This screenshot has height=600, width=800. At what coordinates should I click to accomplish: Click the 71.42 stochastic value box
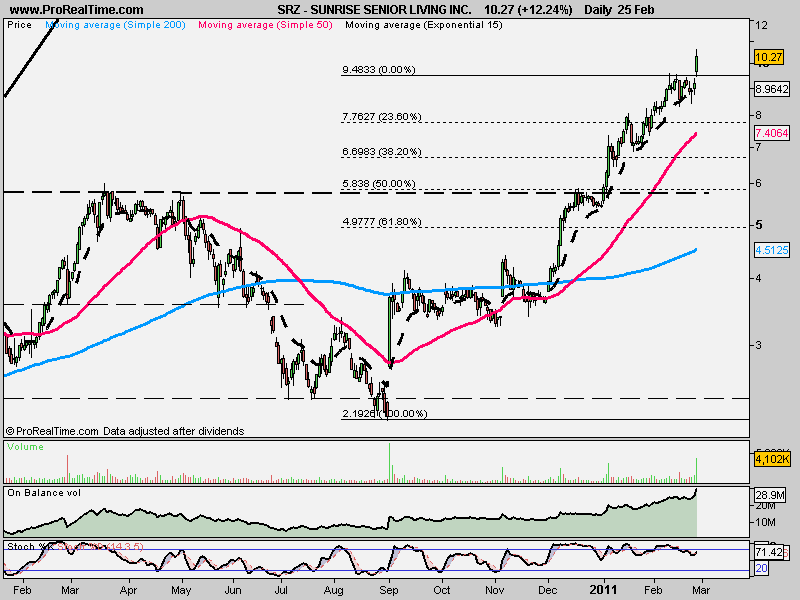(768, 552)
